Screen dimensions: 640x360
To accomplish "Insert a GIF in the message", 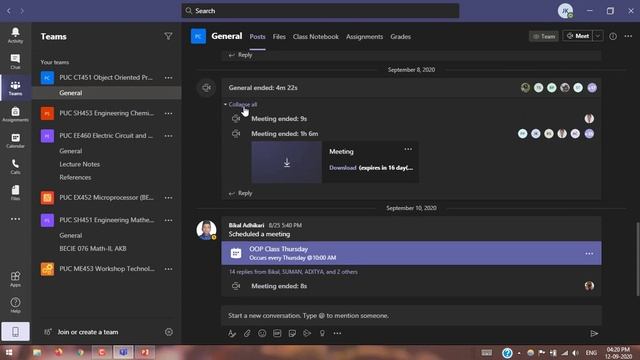I will [x=277, y=333].
